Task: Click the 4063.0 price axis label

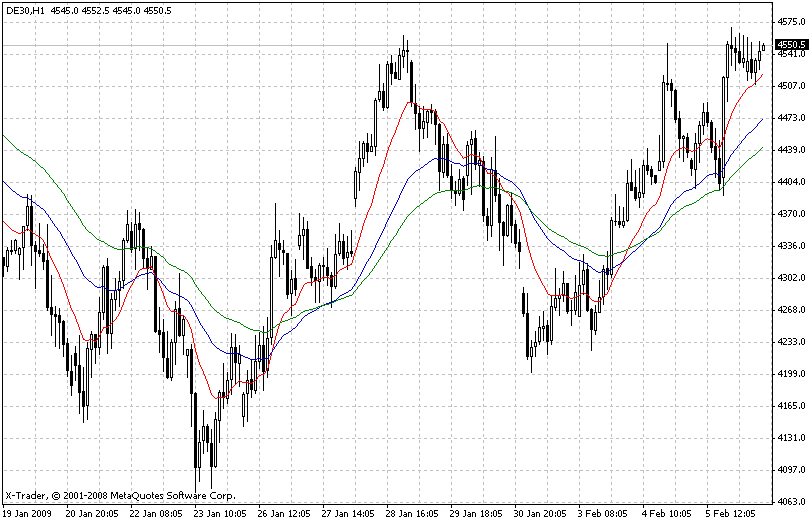Action: (x=791, y=501)
